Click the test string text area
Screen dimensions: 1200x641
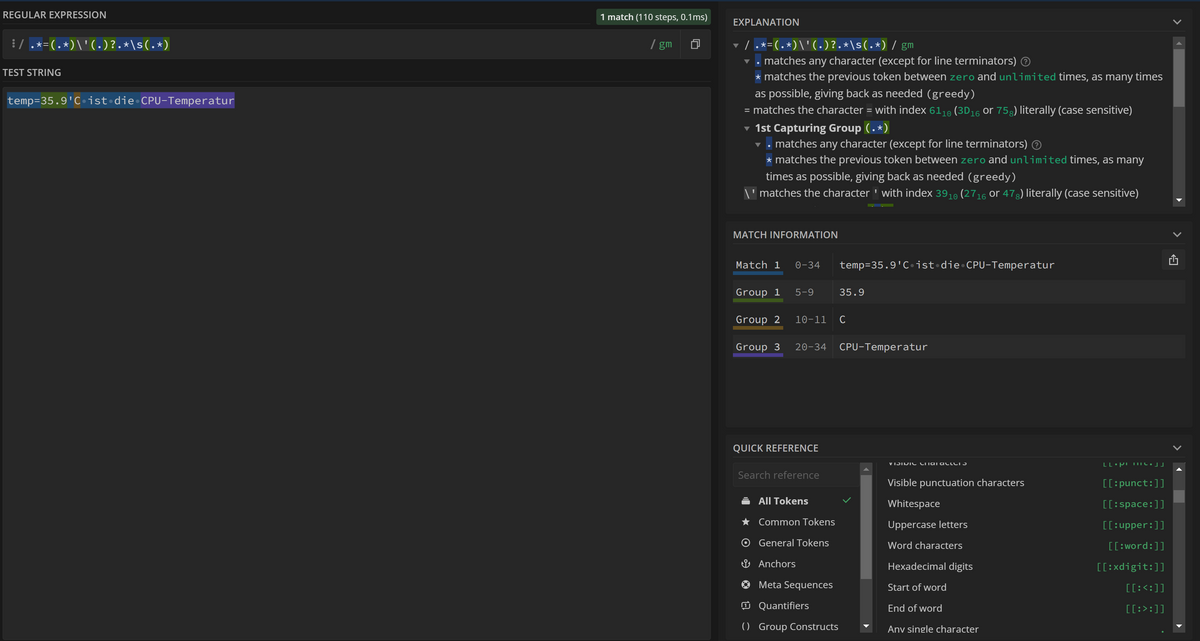[355, 360]
